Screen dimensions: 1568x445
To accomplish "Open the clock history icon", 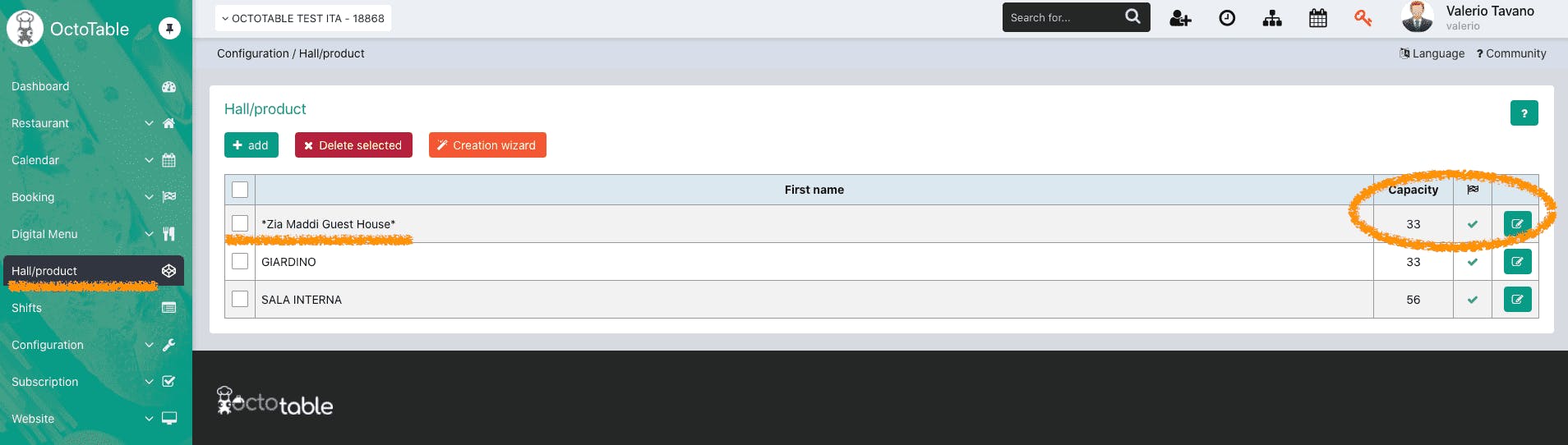I will click(x=1227, y=18).
